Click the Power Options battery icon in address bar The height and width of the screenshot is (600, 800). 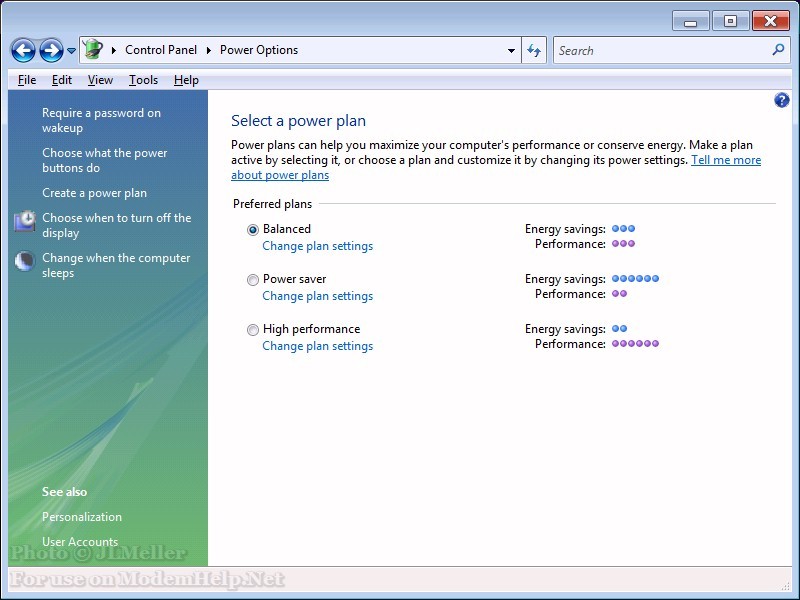click(x=93, y=49)
